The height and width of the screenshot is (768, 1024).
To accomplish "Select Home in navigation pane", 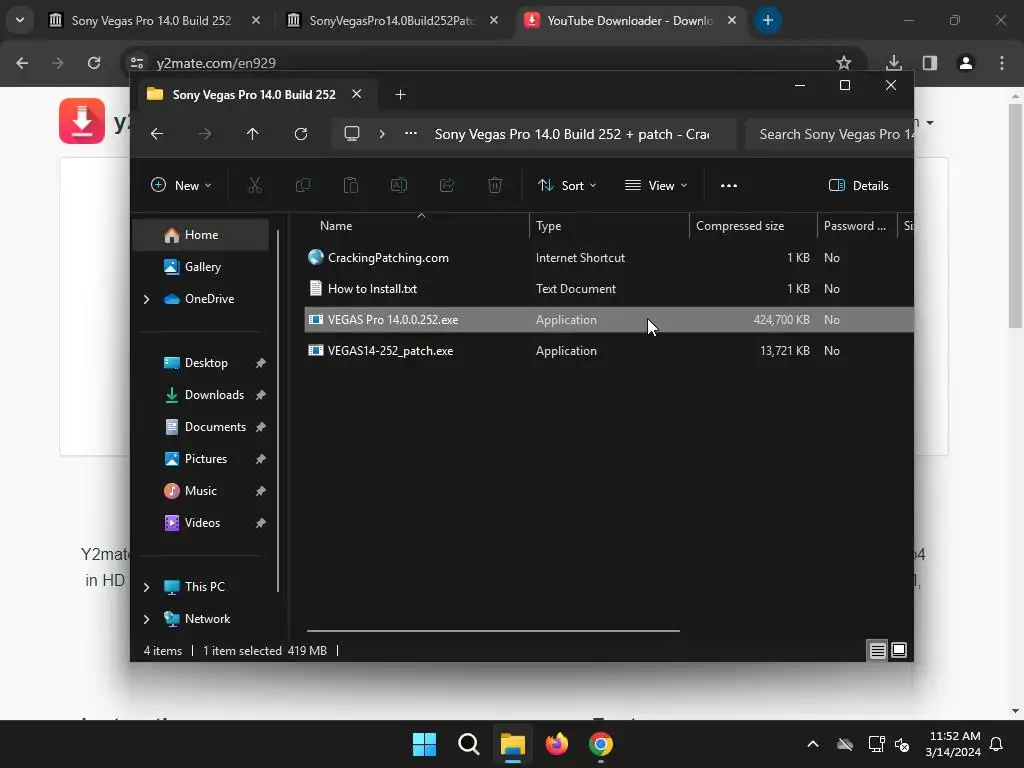I will [x=201, y=234].
